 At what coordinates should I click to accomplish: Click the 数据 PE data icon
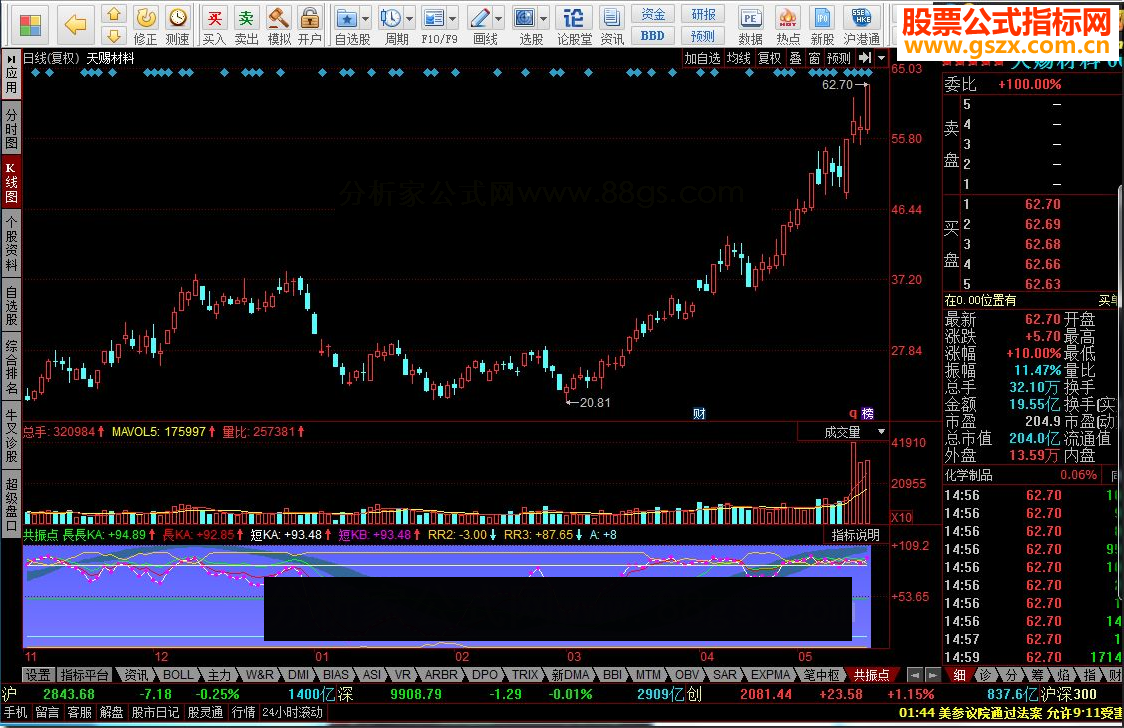[750, 25]
